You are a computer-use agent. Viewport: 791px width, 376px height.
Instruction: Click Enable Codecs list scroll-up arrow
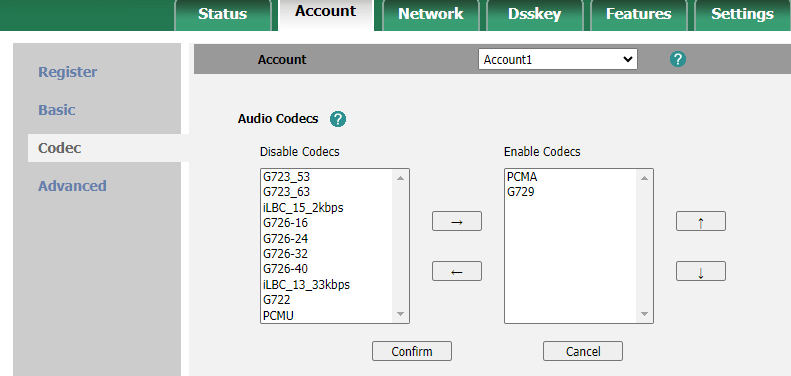click(644, 178)
